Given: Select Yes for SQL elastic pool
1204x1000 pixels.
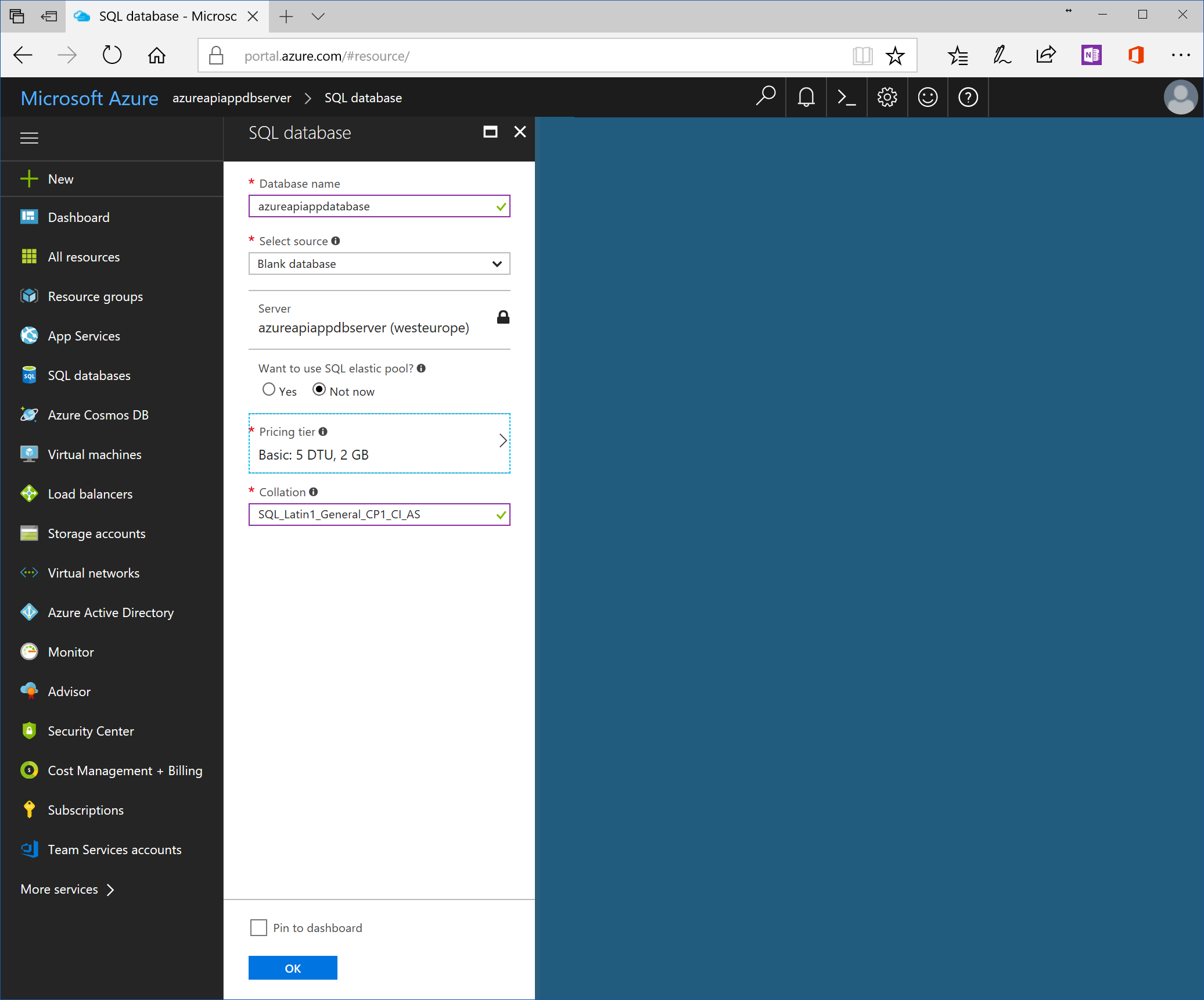Looking at the screenshot, I should pos(269,390).
